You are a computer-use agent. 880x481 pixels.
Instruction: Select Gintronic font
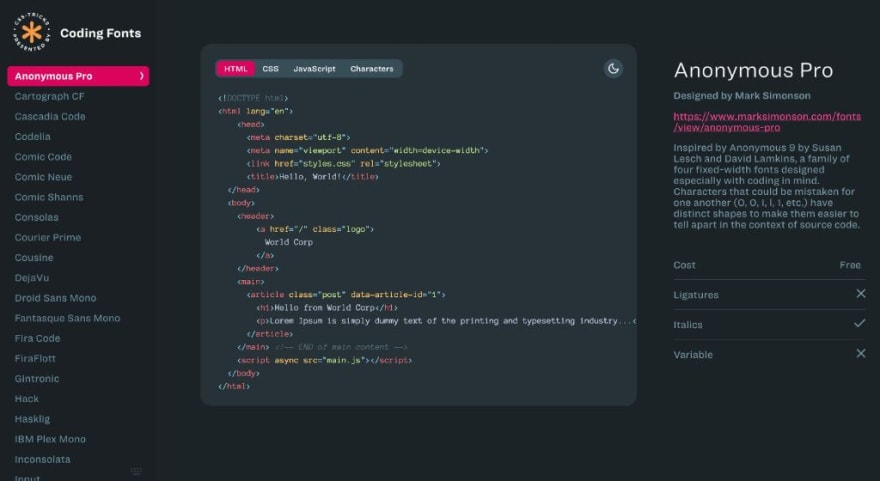point(37,379)
